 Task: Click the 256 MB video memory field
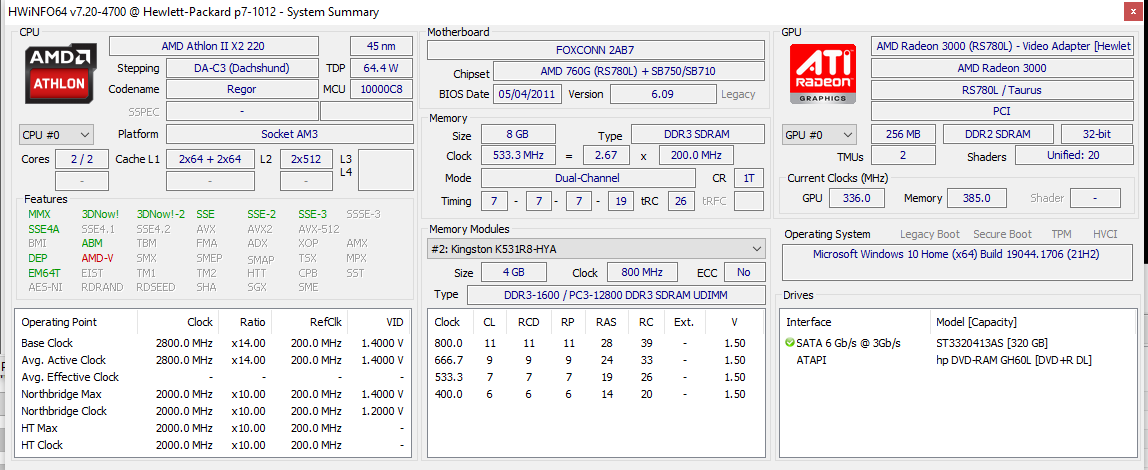[903, 135]
